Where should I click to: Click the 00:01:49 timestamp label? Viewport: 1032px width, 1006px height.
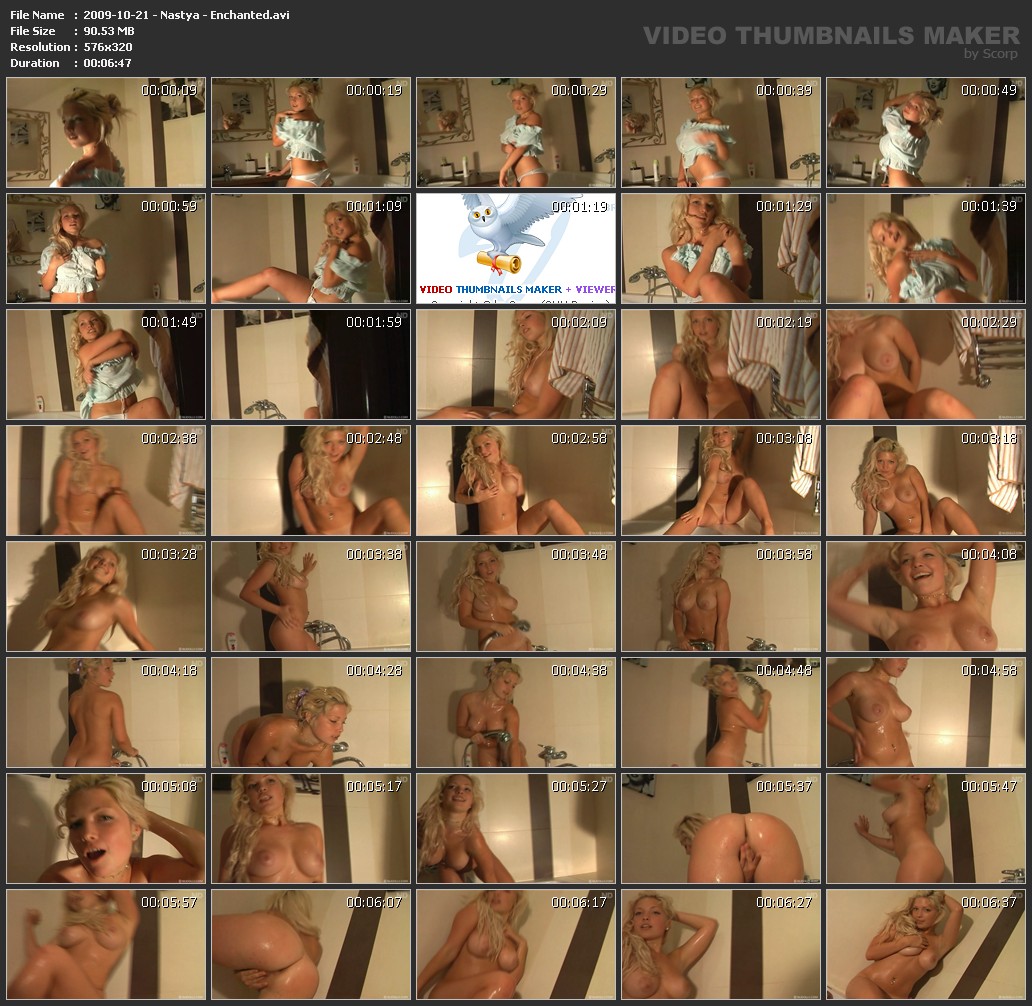pyautogui.click(x=169, y=322)
